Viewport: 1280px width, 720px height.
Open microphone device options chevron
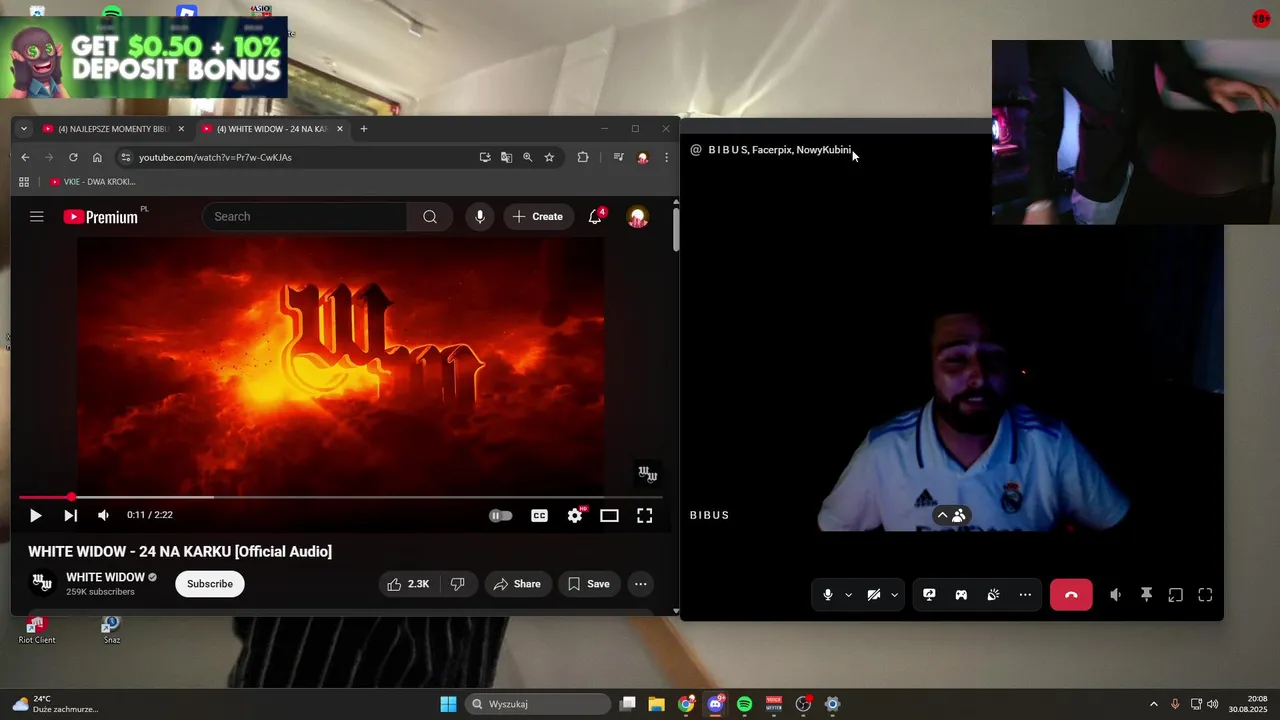coord(848,595)
